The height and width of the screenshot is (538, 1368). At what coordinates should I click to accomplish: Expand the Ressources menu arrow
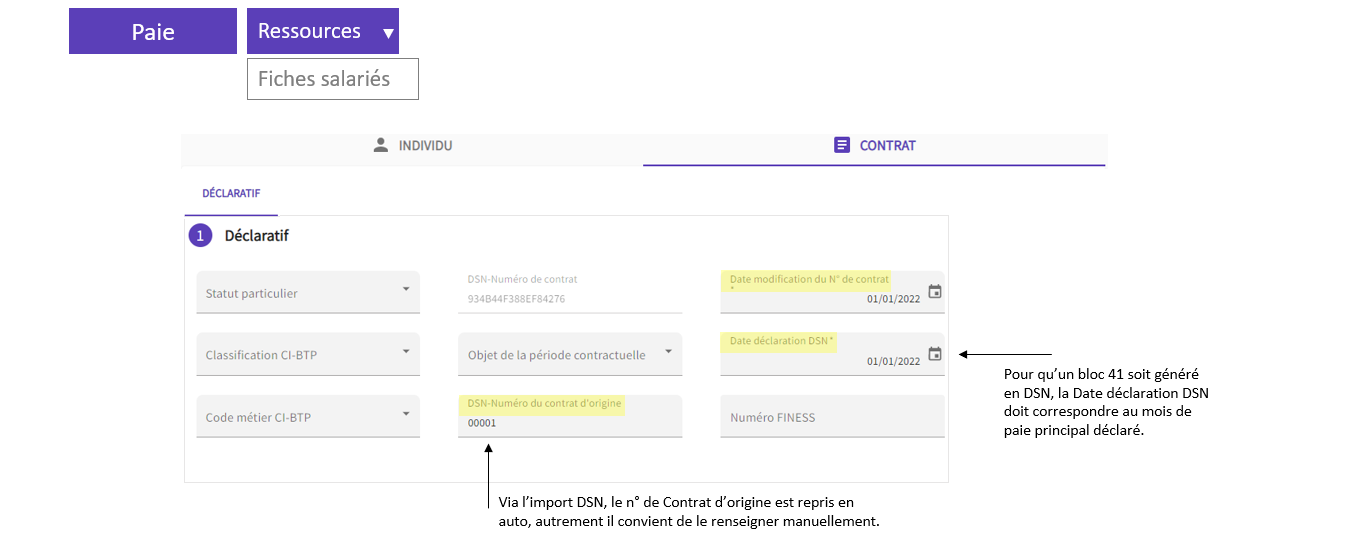[388, 33]
